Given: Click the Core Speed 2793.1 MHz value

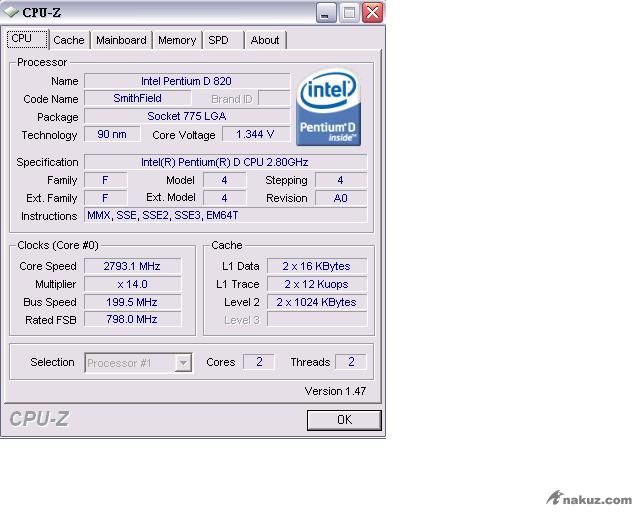Looking at the screenshot, I should tap(132, 266).
